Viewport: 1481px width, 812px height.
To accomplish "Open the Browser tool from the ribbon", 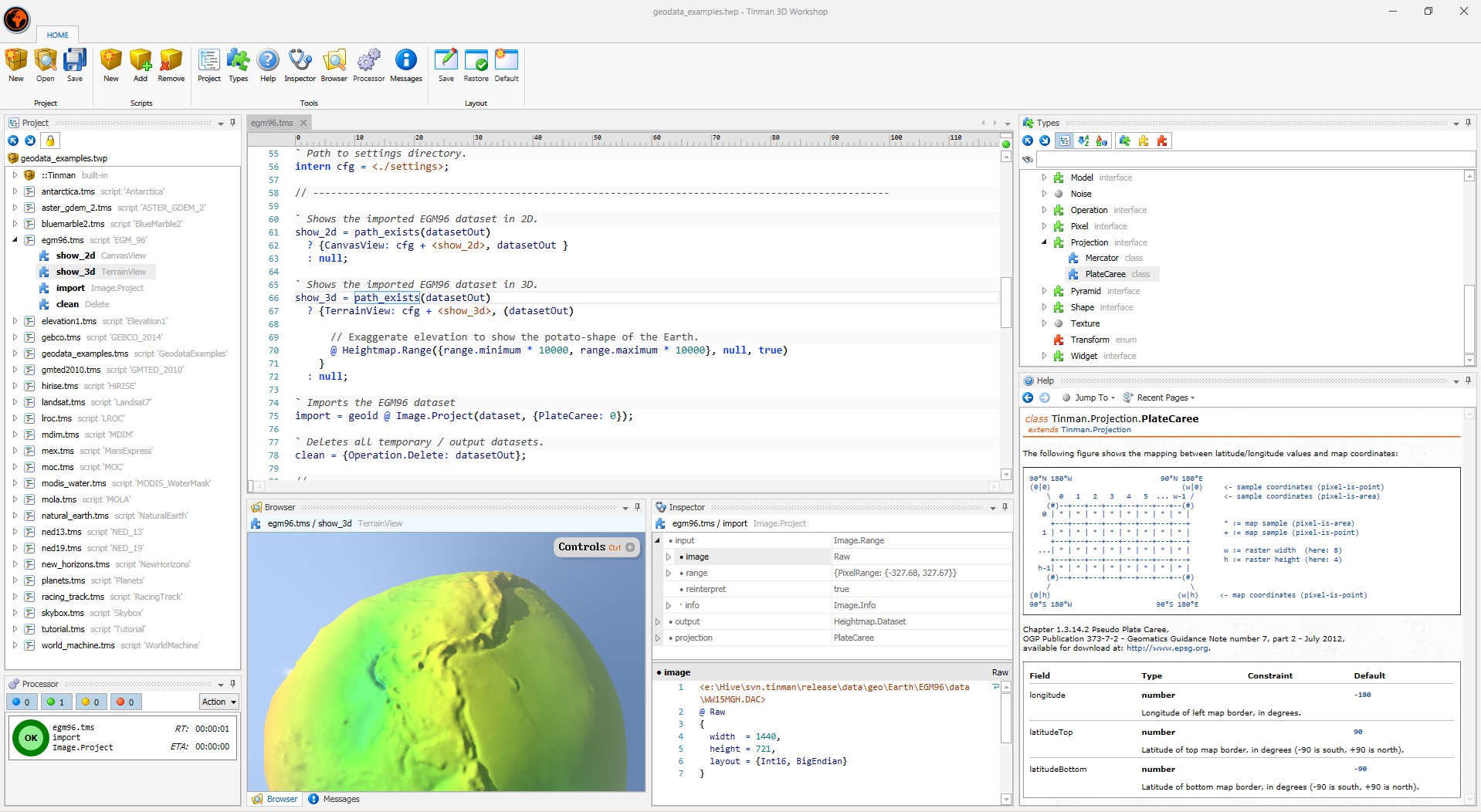I will click(334, 65).
